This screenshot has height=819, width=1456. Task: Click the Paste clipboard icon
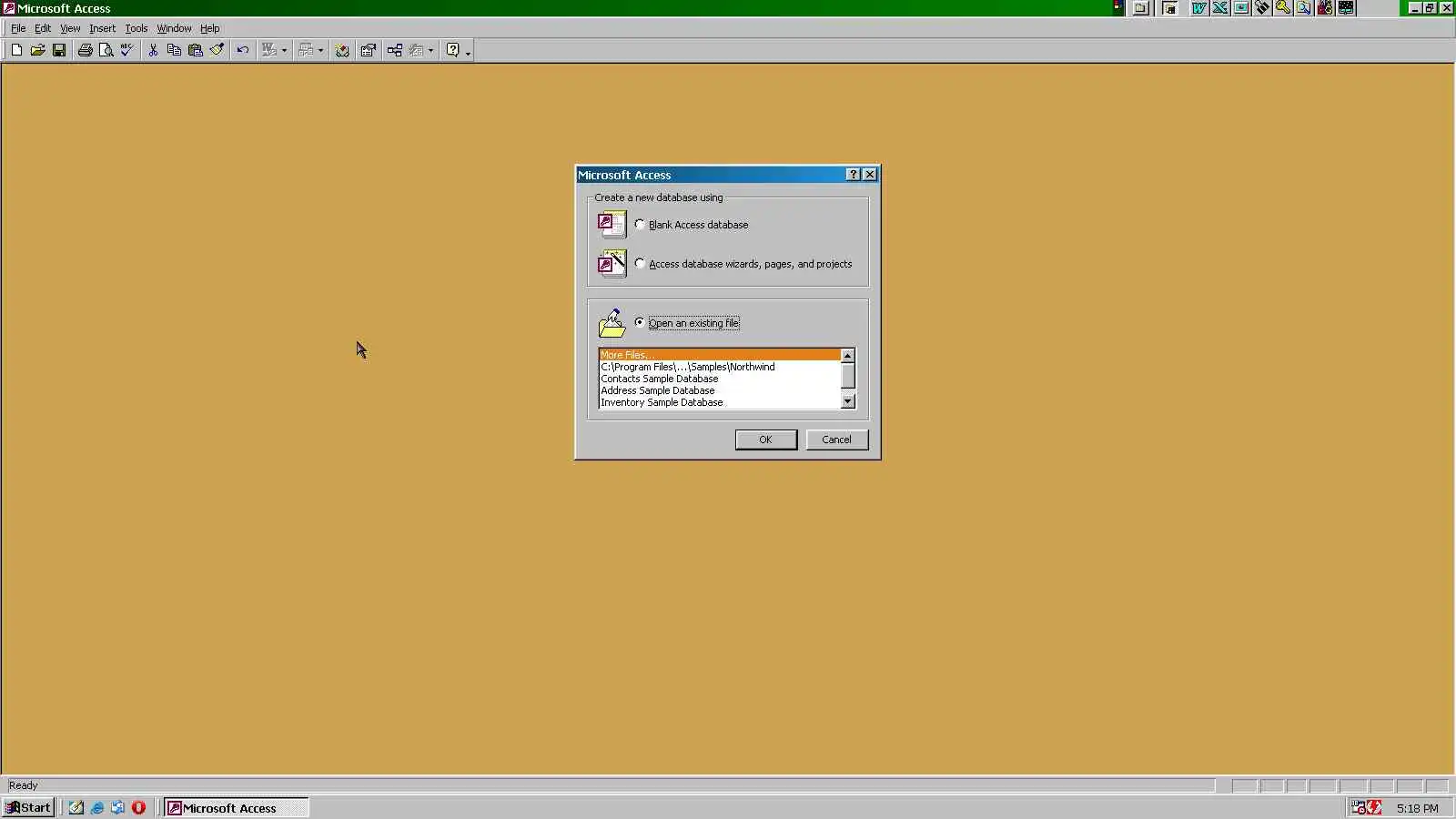point(195,50)
